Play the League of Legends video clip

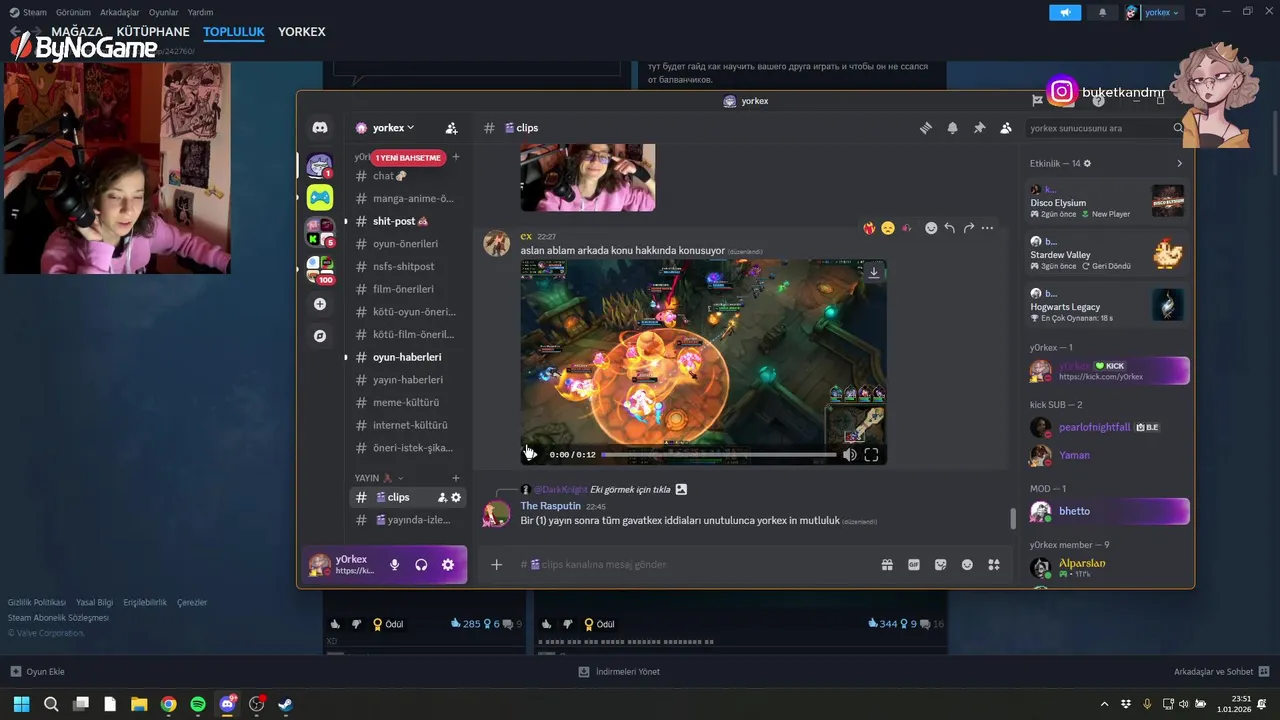click(530, 454)
